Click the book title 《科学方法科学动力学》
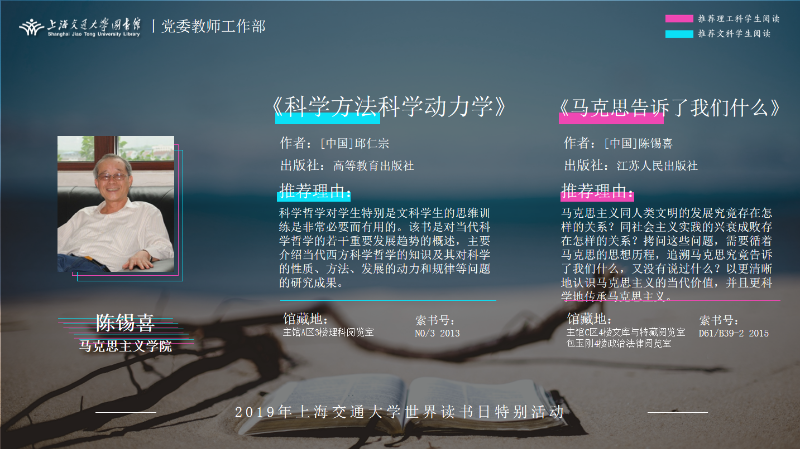 (x=389, y=107)
